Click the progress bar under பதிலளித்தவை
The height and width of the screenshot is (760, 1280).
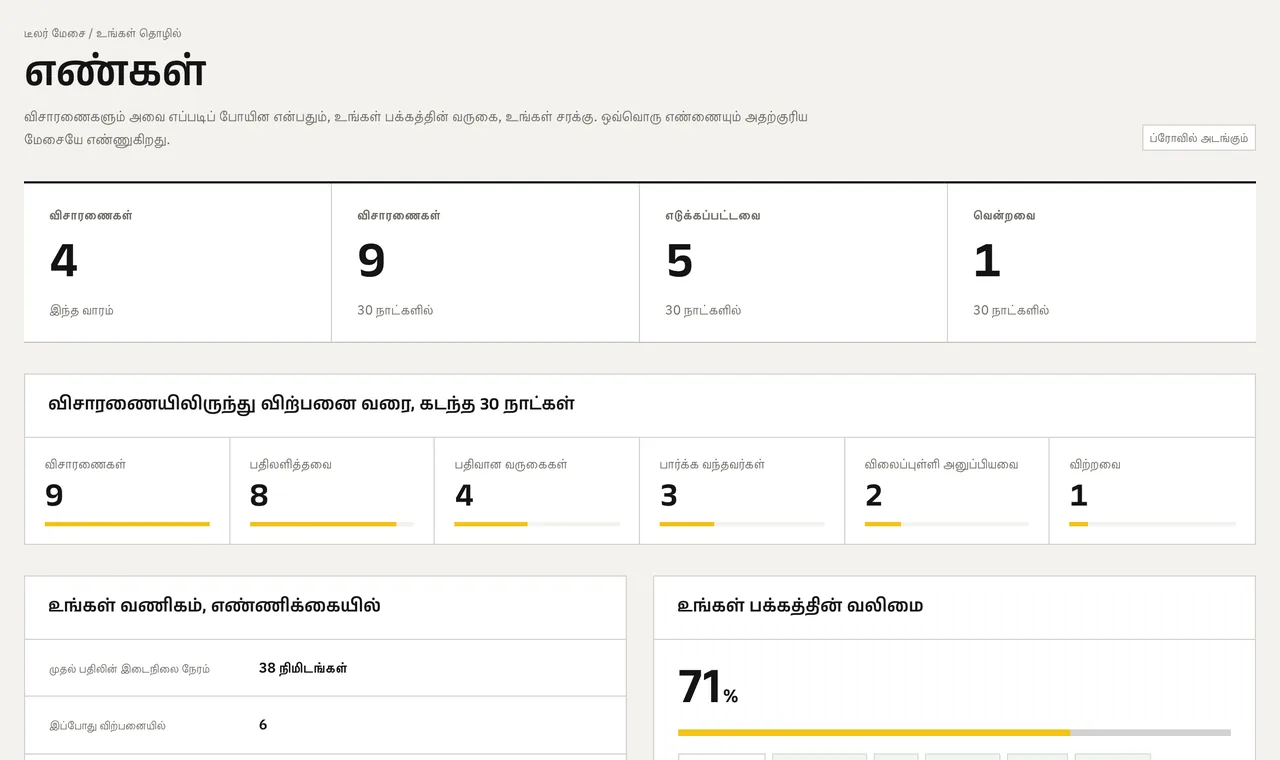click(x=332, y=524)
